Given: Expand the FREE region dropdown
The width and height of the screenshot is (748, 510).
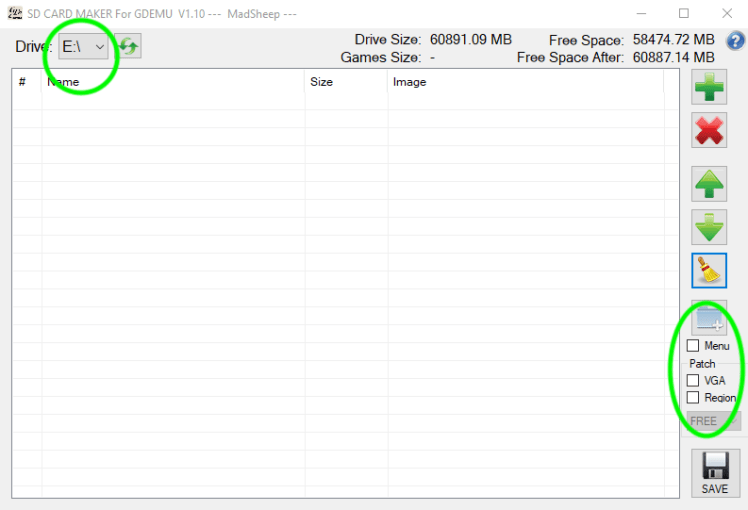Looking at the screenshot, I should (x=714, y=421).
